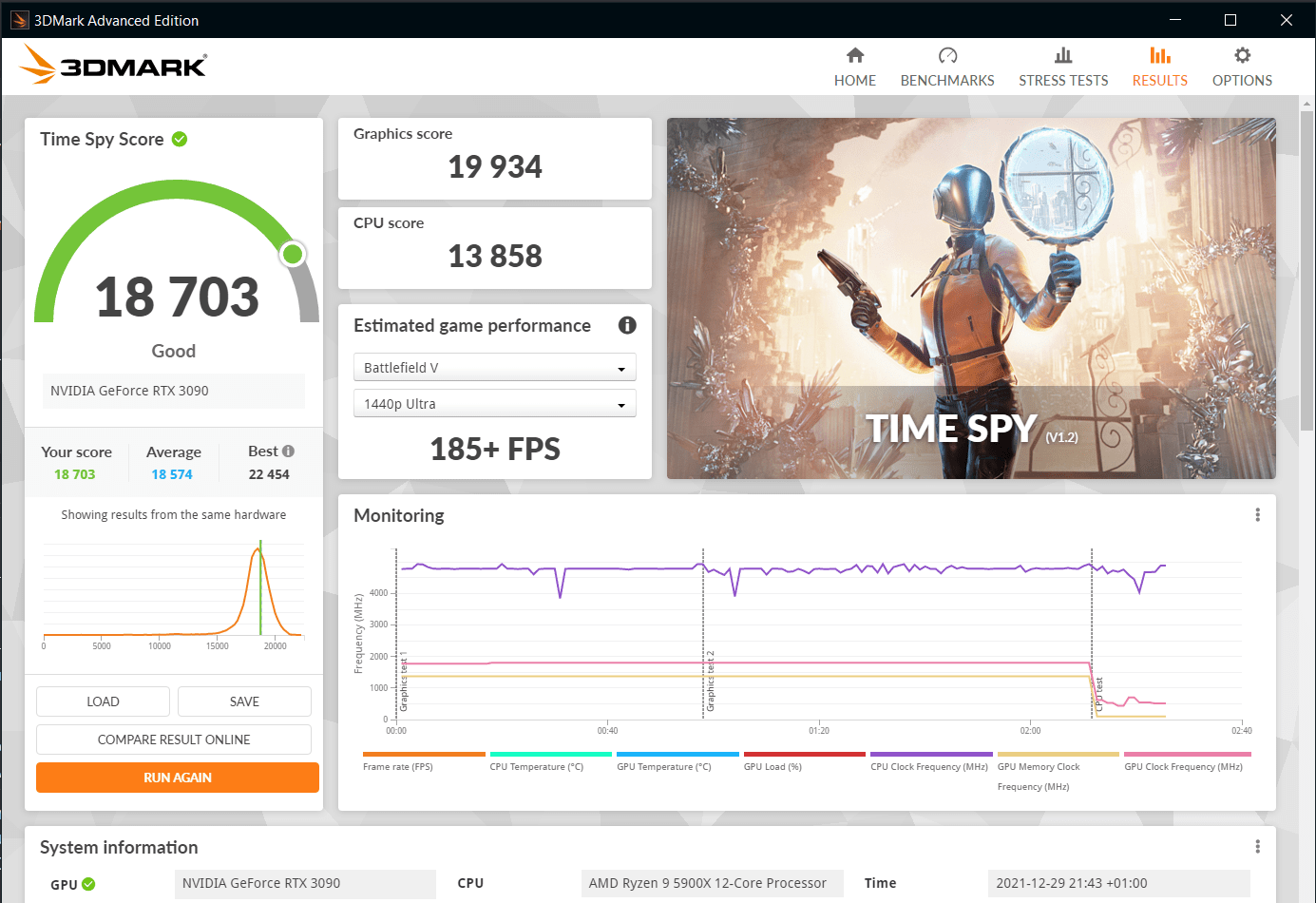Viewport: 1316px width, 903px height.
Task: Toggle the GPU Temperature legend item
Action: (x=677, y=761)
